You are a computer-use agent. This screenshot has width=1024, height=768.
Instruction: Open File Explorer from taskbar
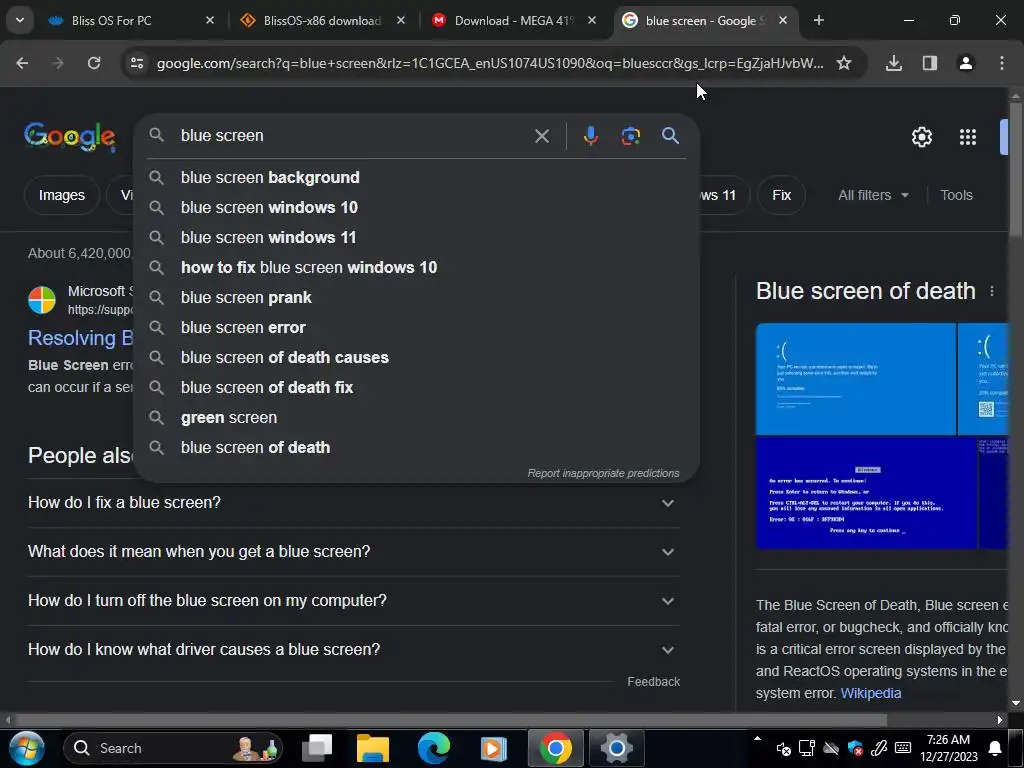point(373,748)
